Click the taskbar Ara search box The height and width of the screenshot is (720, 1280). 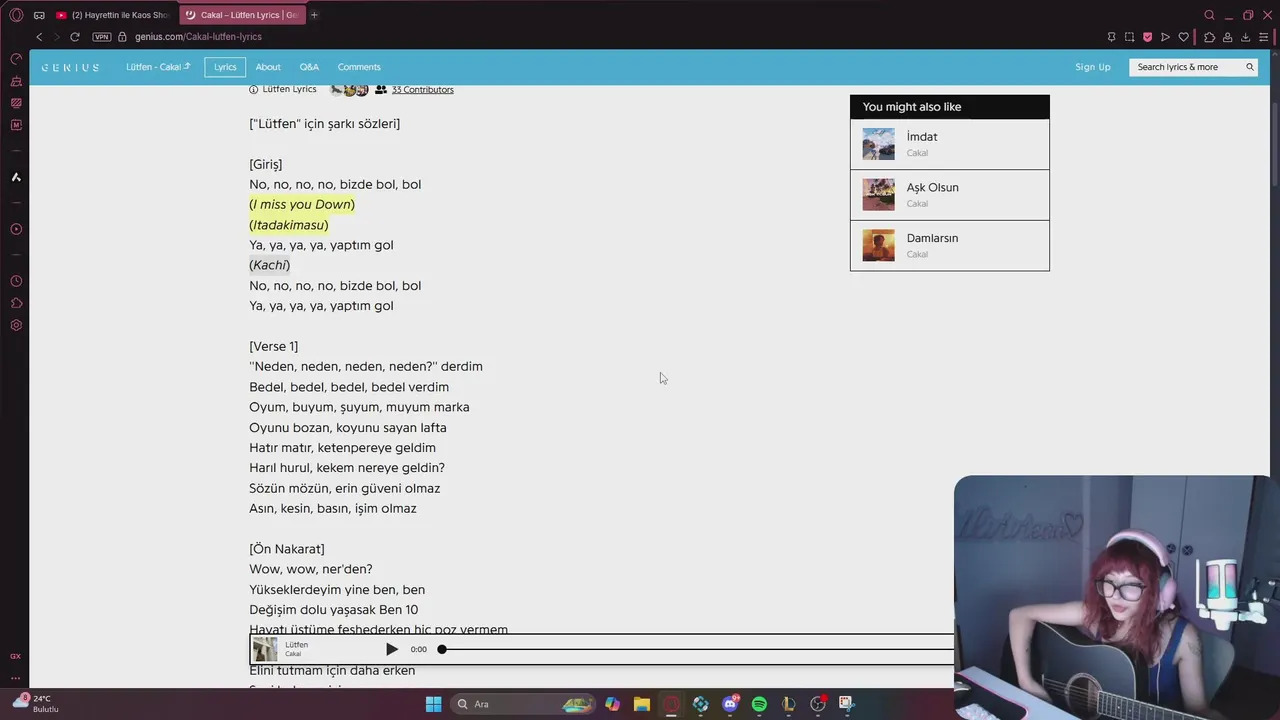(523, 704)
